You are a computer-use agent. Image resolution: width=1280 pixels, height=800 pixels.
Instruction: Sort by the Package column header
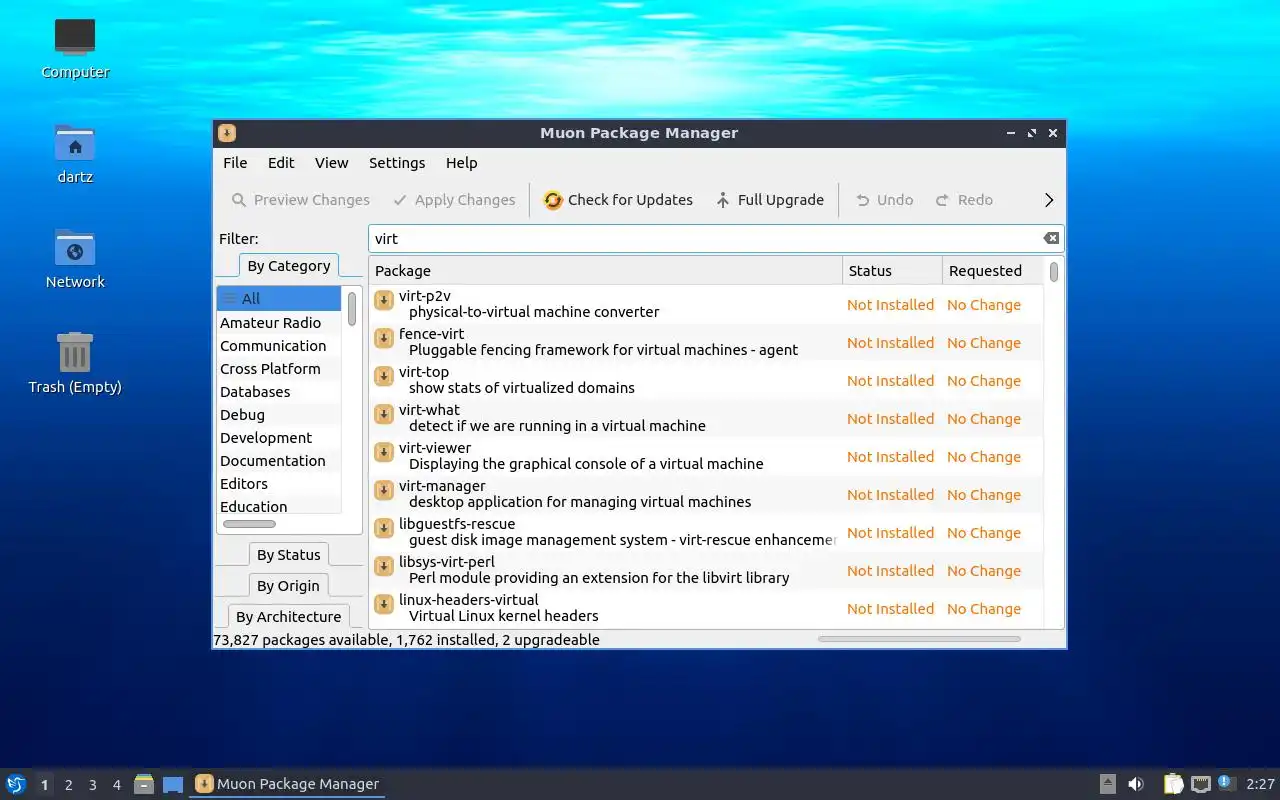pos(606,271)
